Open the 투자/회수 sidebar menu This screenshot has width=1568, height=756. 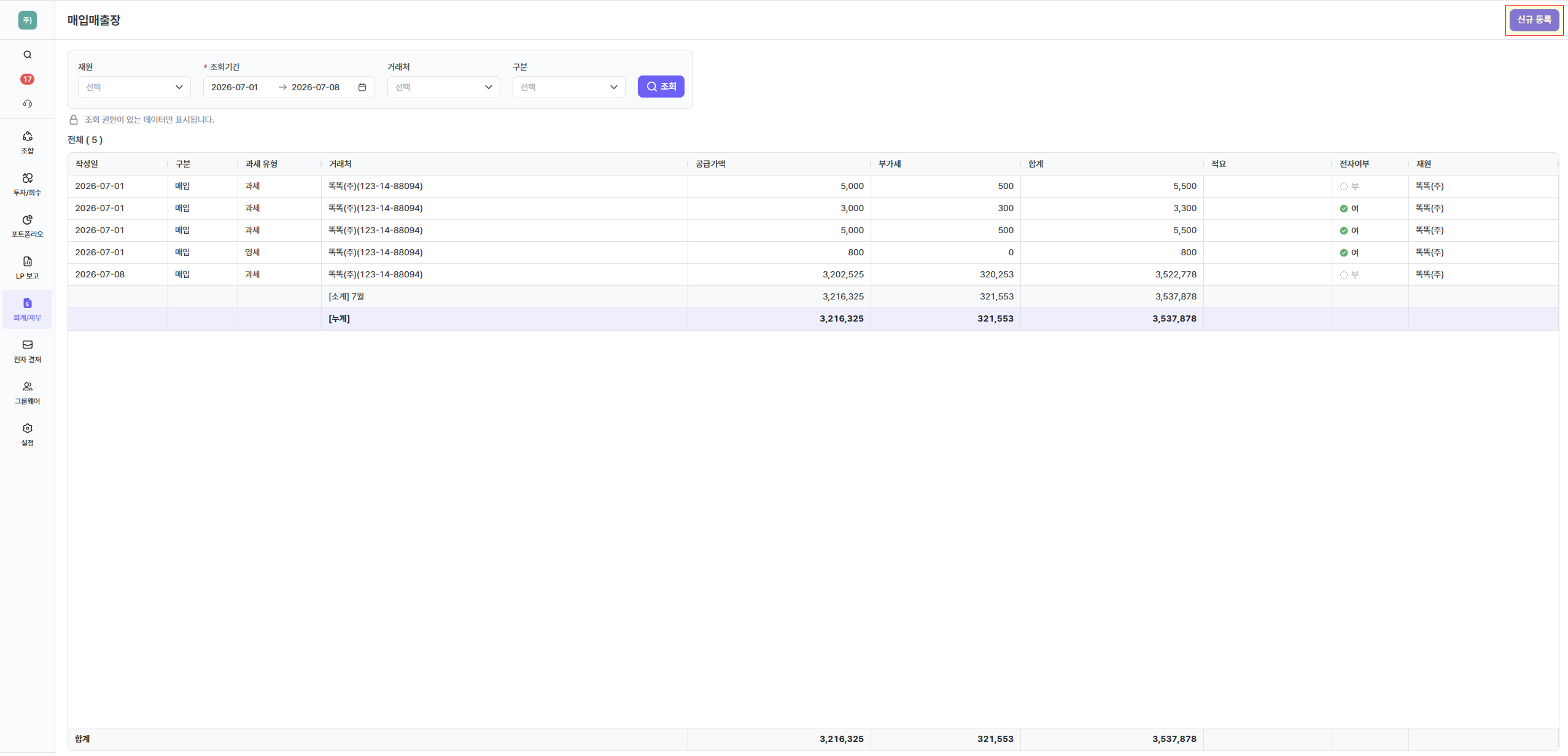click(x=28, y=184)
